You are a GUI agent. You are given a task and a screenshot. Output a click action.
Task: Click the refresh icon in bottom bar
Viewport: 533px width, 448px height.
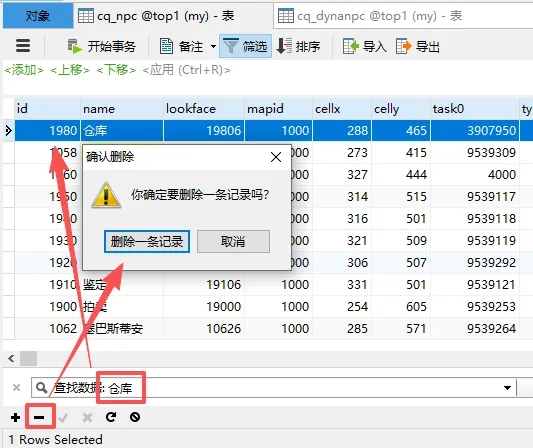click(111, 417)
